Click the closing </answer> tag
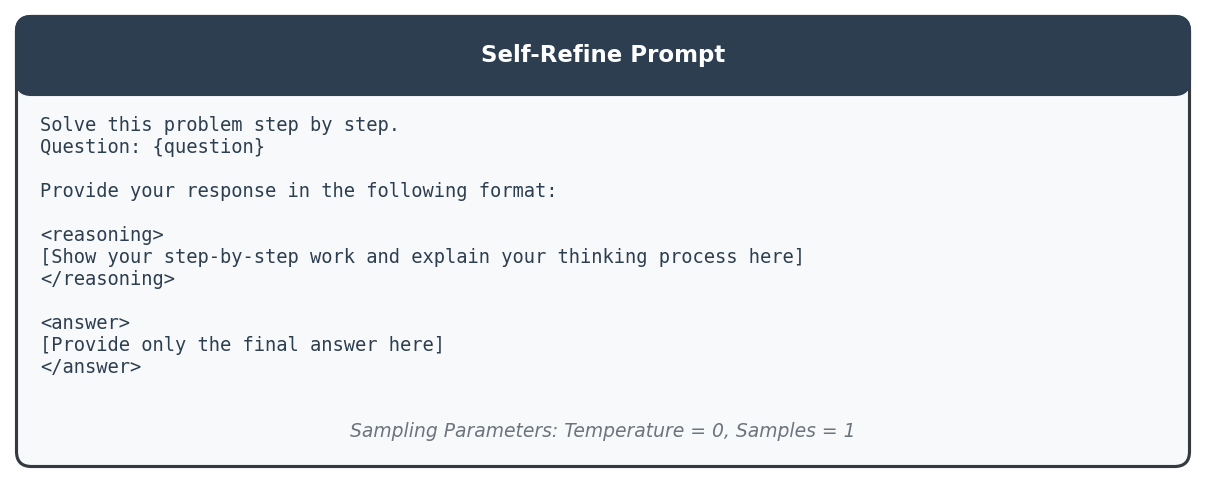 (90, 367)
